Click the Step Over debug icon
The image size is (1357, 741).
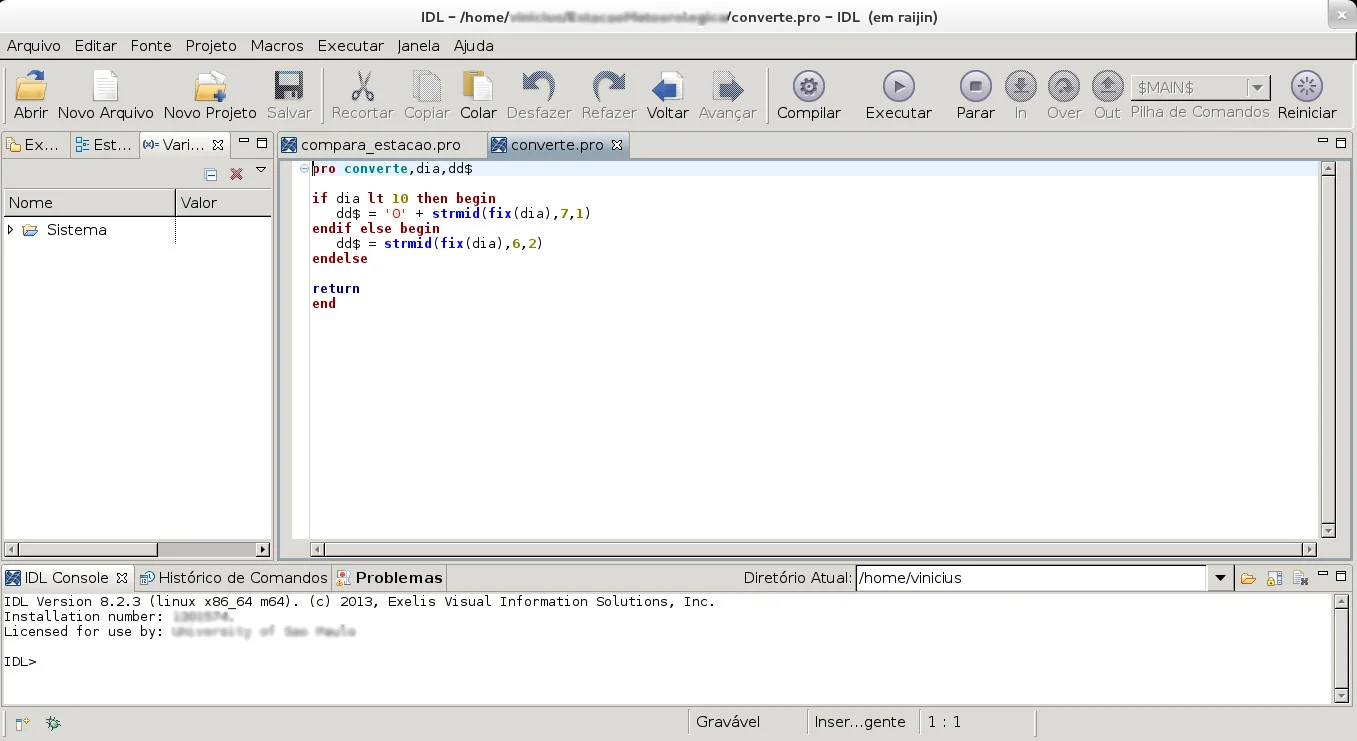(x=1064, y=86)
